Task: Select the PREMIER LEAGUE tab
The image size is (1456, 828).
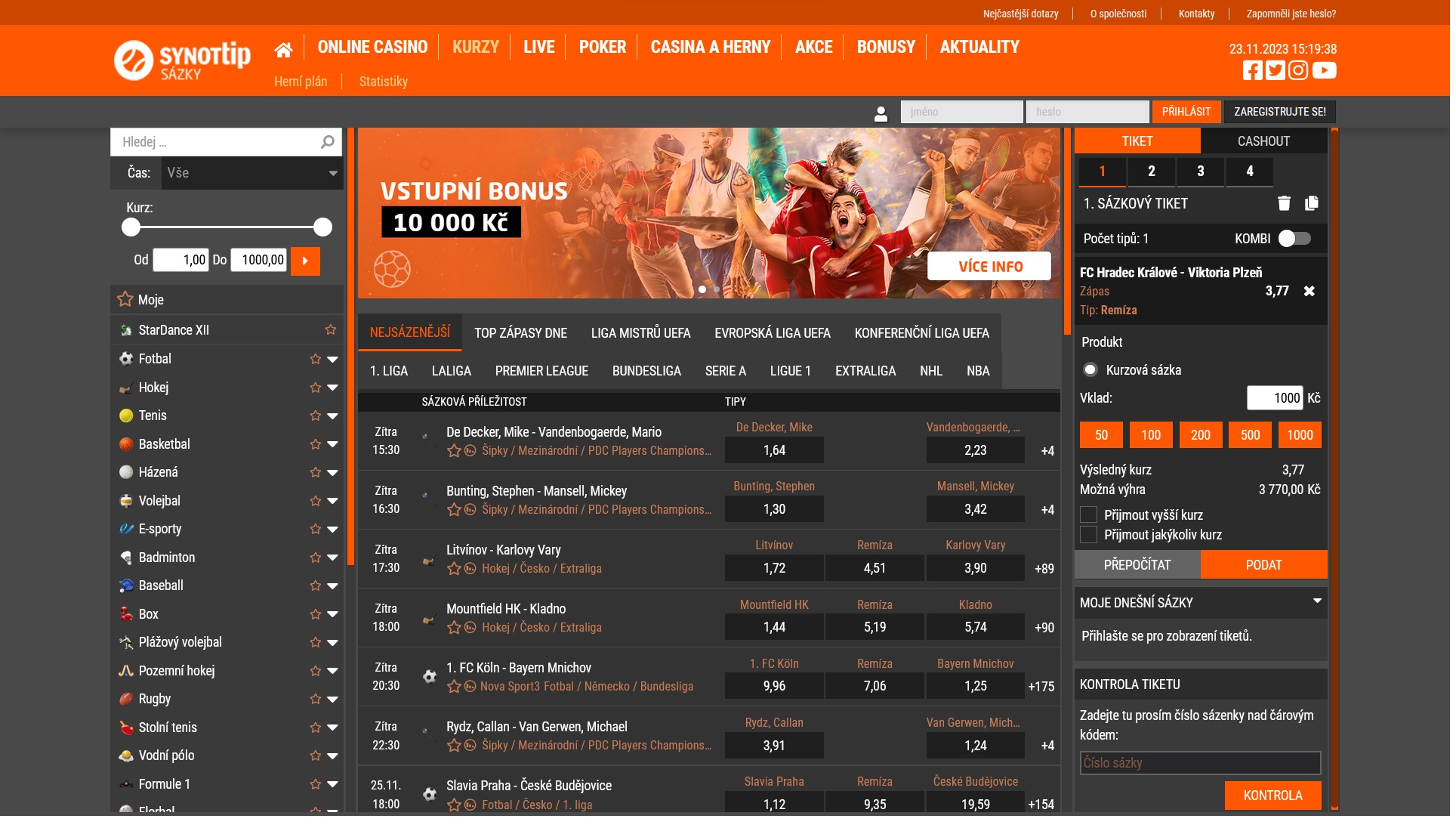Action: pos(541,371)
